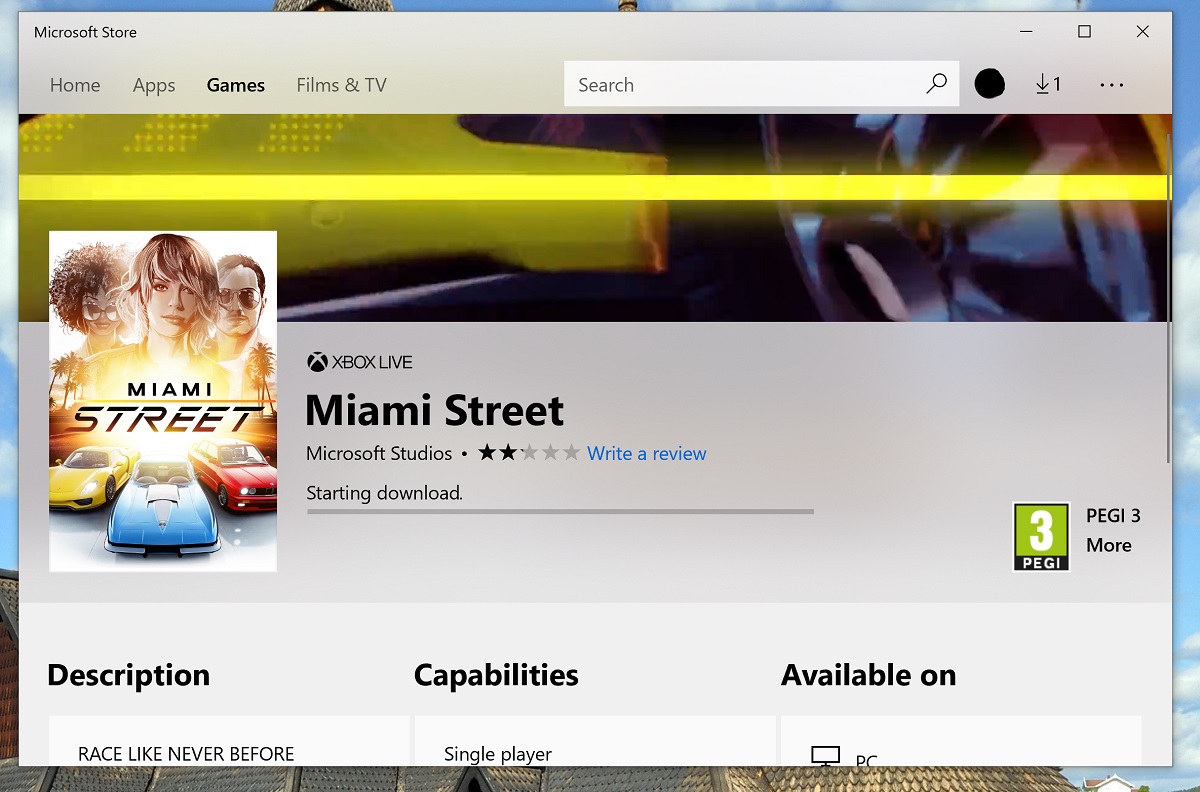Open the user account avatar
Viewport: 1200px width, 792px height.
click(989, 84)
